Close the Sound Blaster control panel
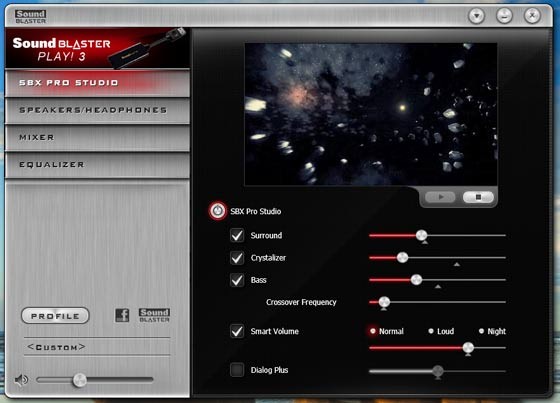Viewport: 560px width, 403px height. click(x=532, y=16)
